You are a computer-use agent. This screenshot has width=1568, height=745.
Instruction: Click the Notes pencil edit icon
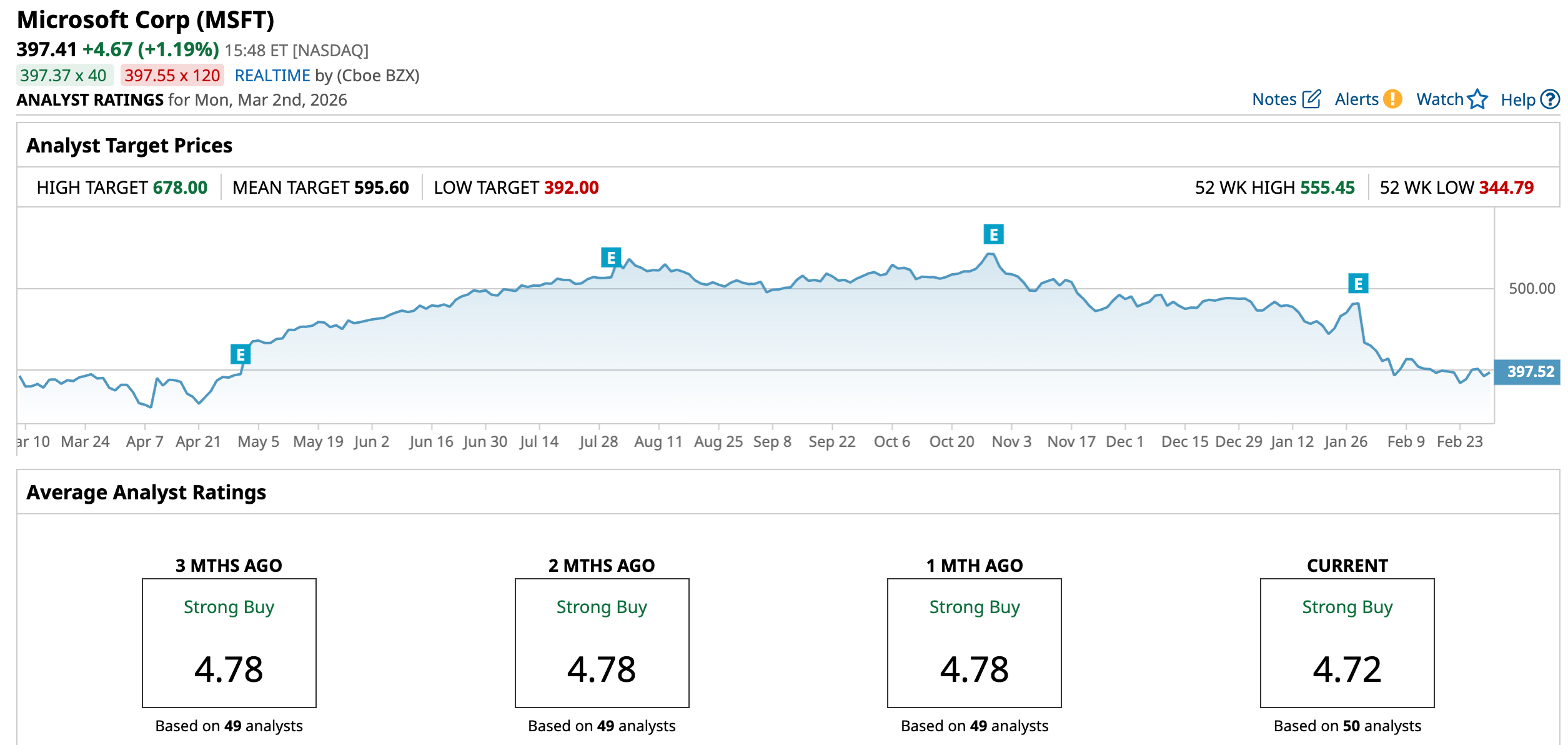(1311, 99)
